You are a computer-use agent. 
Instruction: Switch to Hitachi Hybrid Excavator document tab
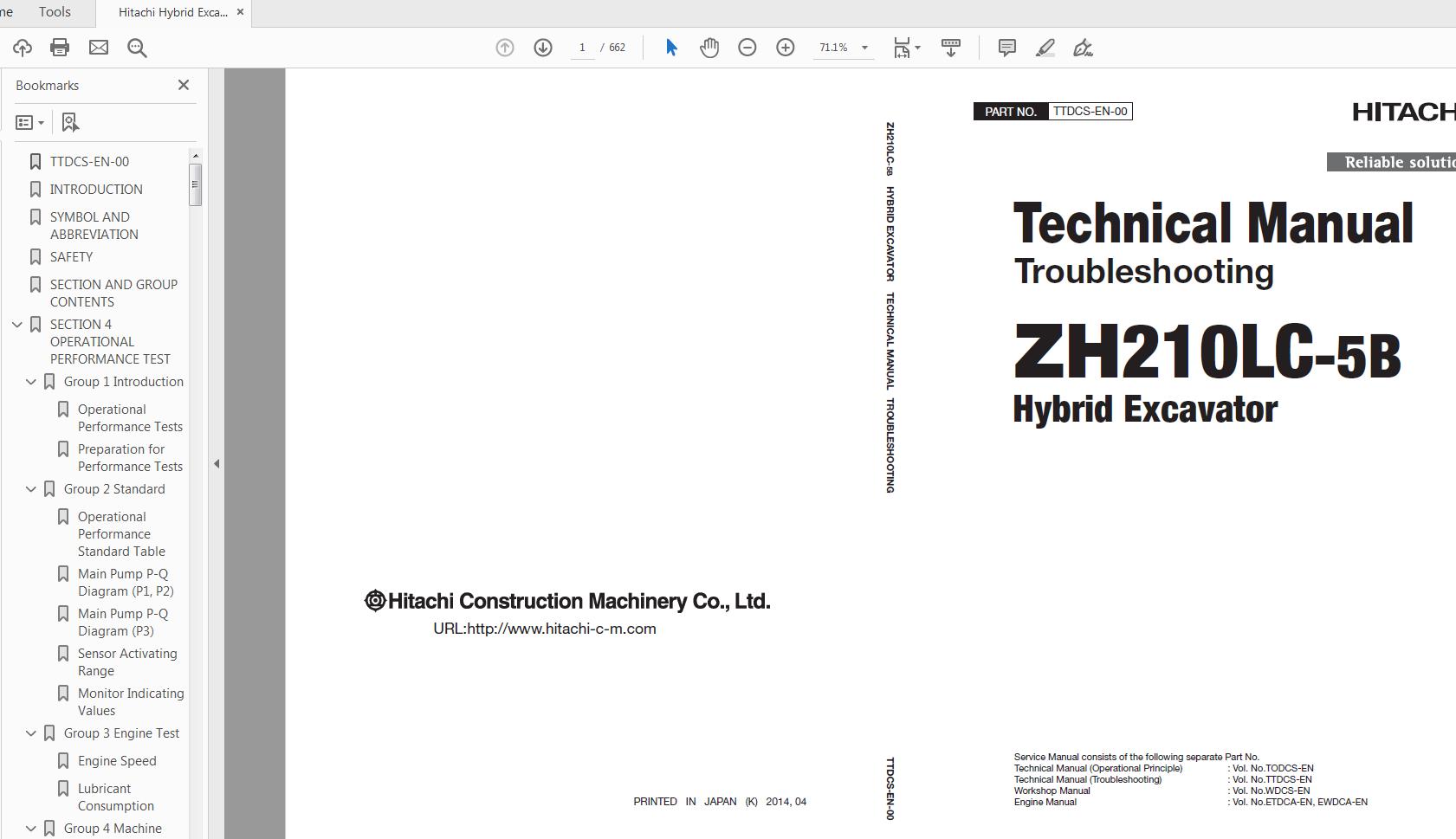173,12
